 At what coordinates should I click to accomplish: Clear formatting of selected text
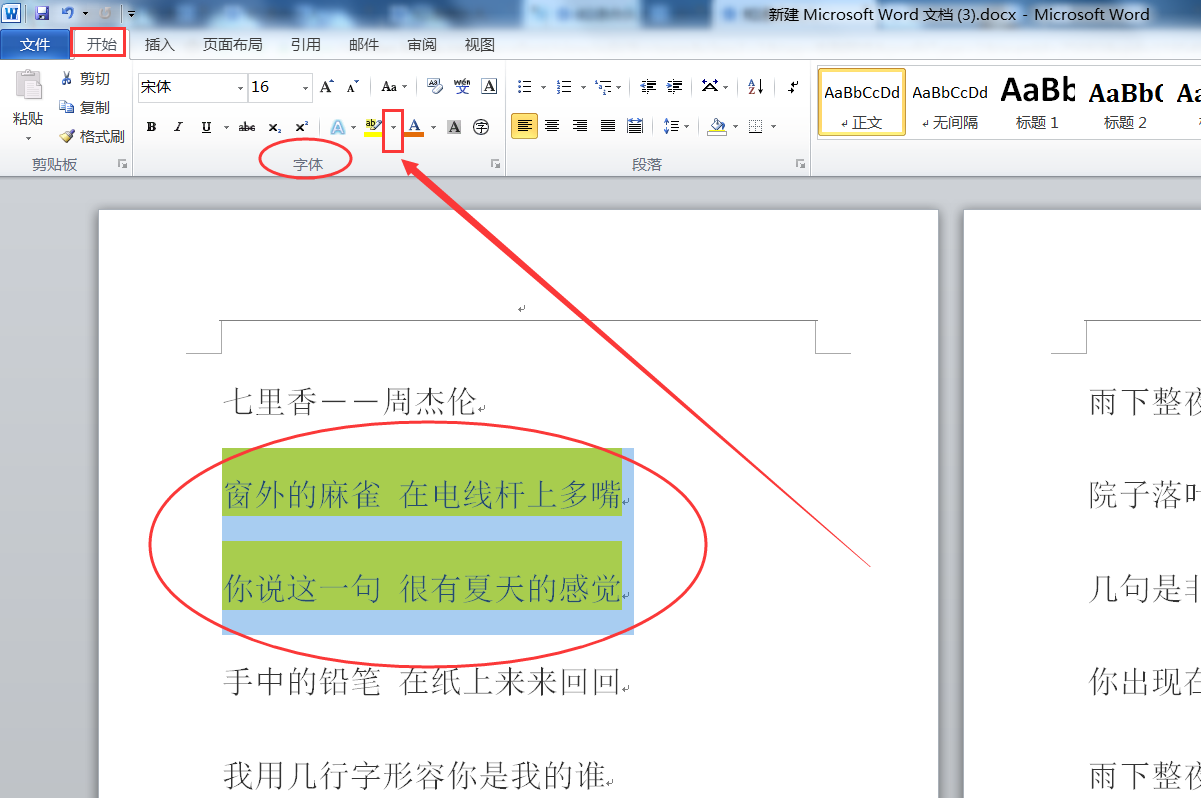point(434,87)
